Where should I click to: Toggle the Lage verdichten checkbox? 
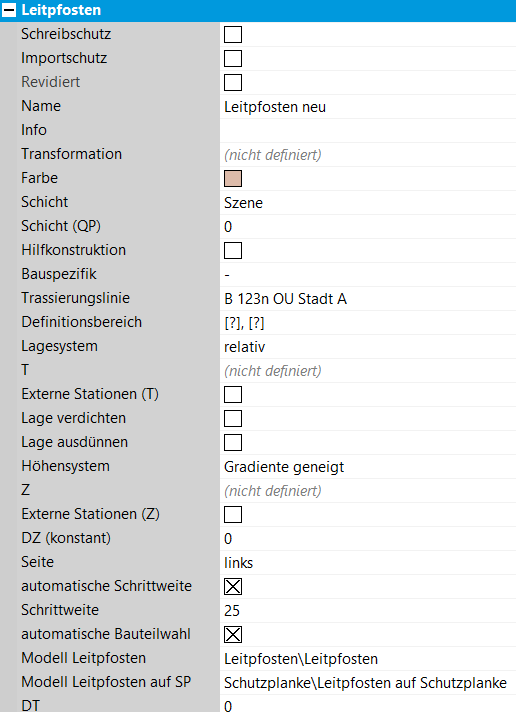233,419
